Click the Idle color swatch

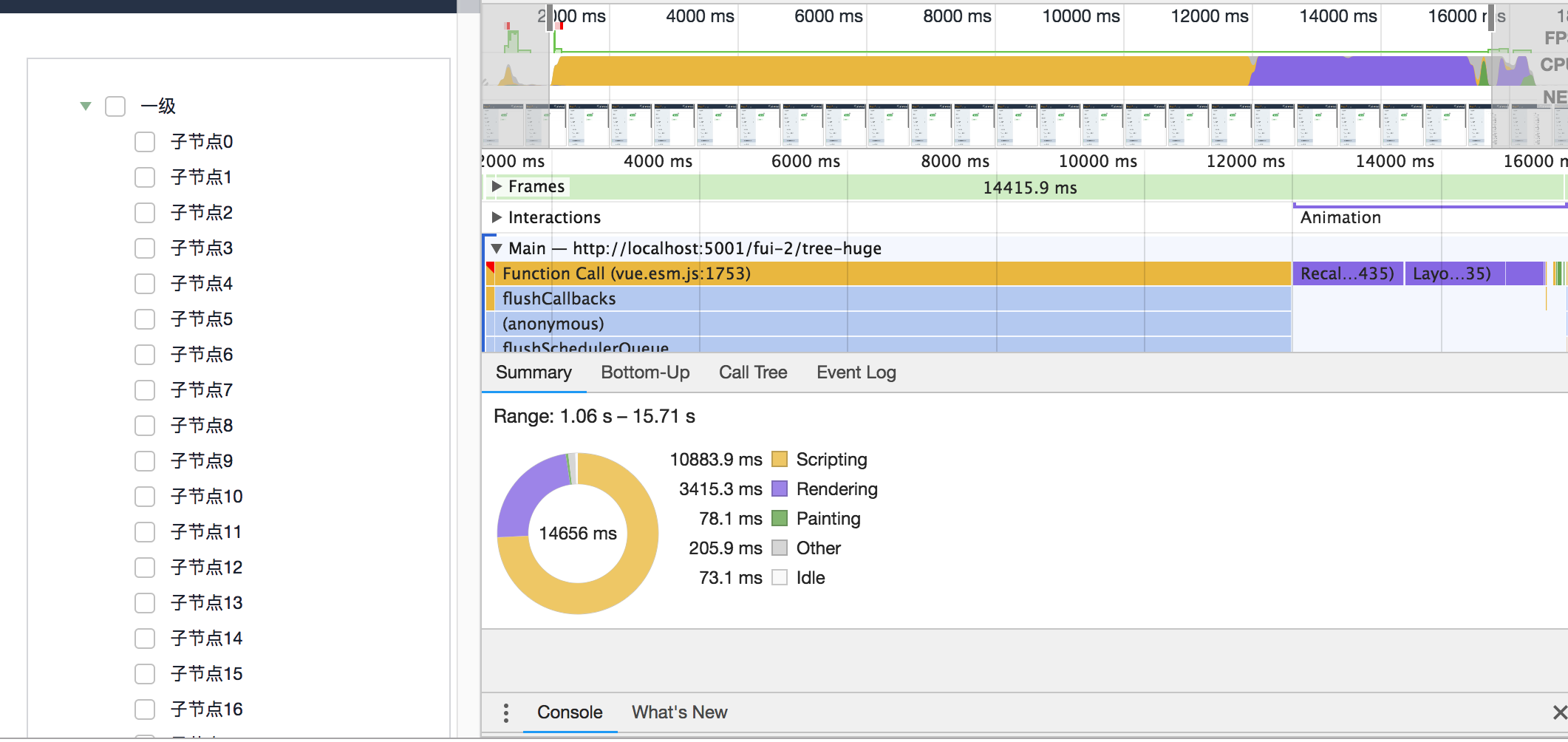(x=780, y=578)
